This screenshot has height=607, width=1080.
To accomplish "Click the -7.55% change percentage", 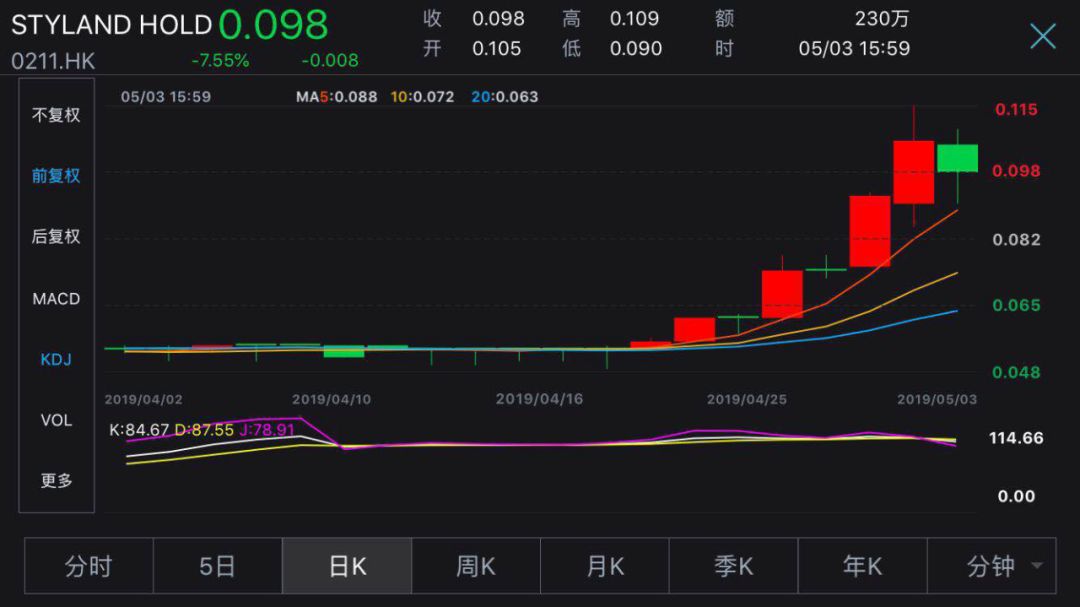I will point(220,61).
